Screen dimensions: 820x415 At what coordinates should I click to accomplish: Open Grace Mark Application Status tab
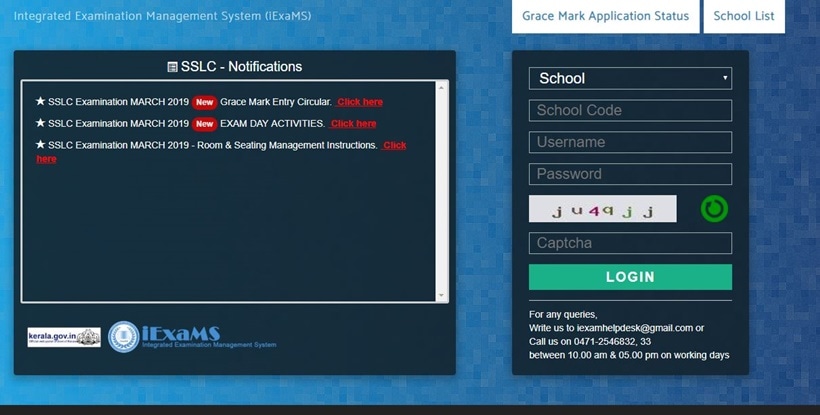[605, 16]
